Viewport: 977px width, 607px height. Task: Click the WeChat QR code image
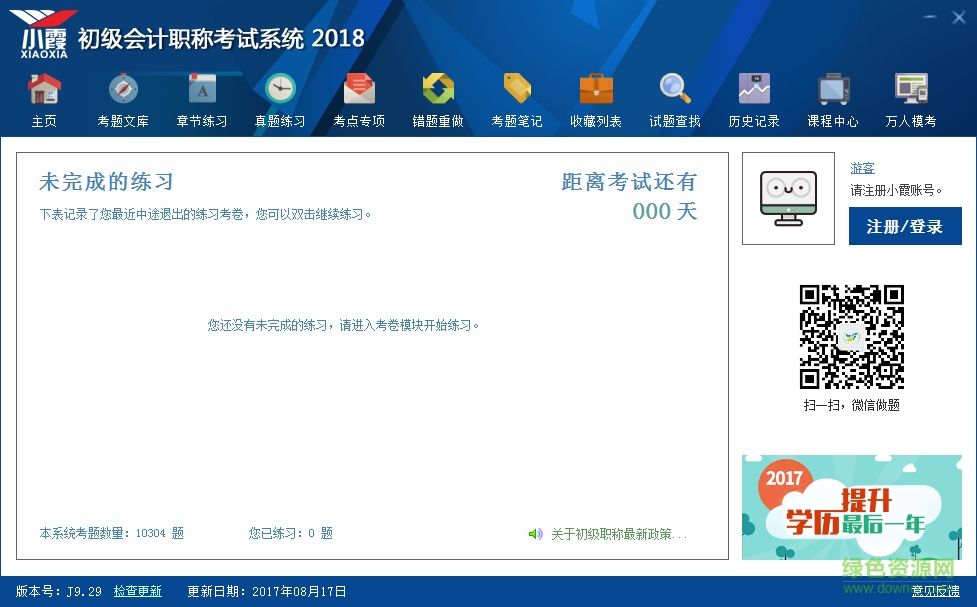click(x=851, y=335)
